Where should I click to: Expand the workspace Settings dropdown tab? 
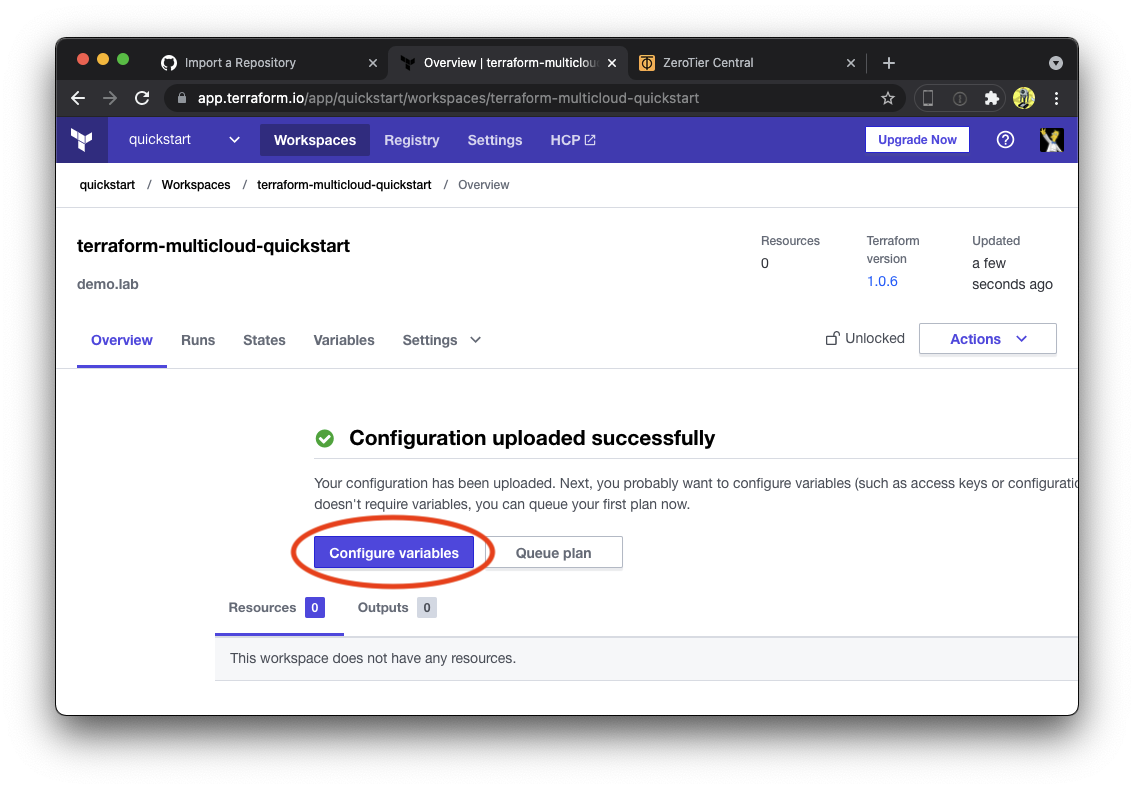441,340
